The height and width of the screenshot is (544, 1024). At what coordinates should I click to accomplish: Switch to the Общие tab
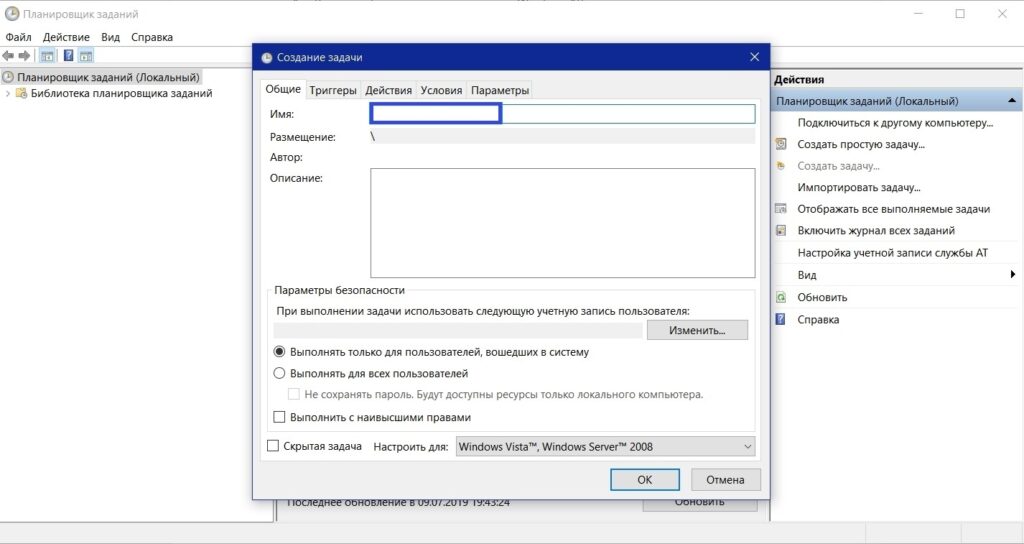click(283, 89)
